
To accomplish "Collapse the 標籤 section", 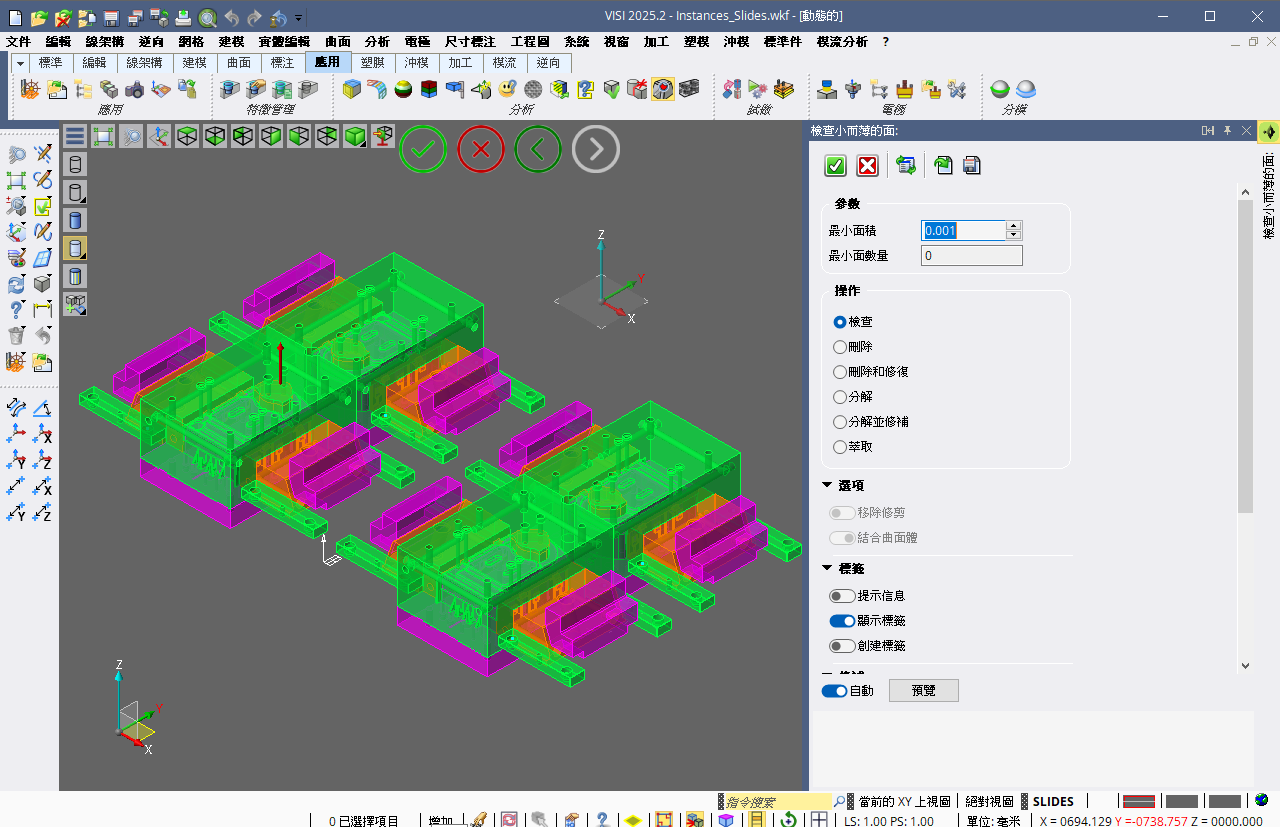I will [x=827, y=568].
